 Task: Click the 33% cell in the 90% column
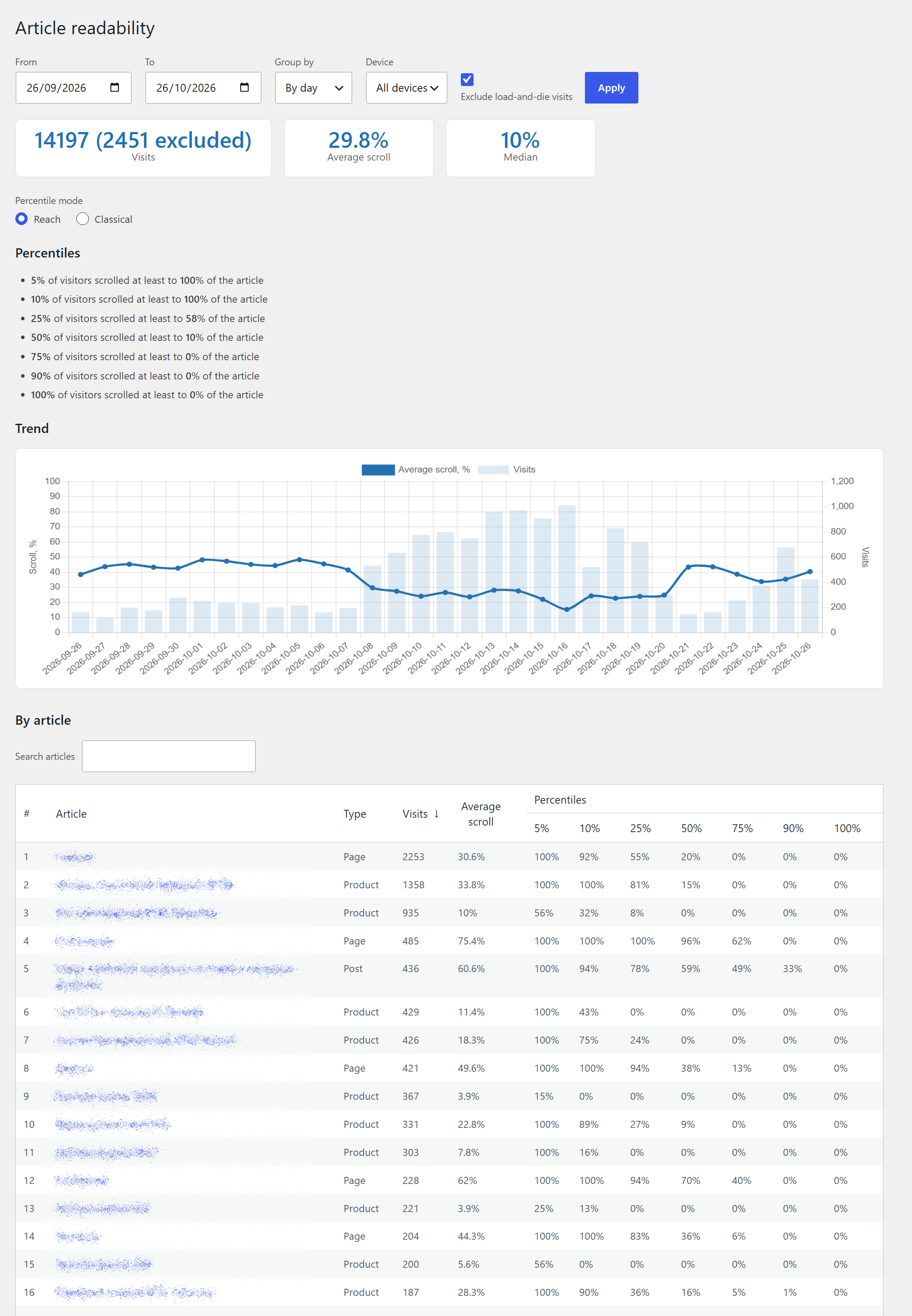(792, 969)
